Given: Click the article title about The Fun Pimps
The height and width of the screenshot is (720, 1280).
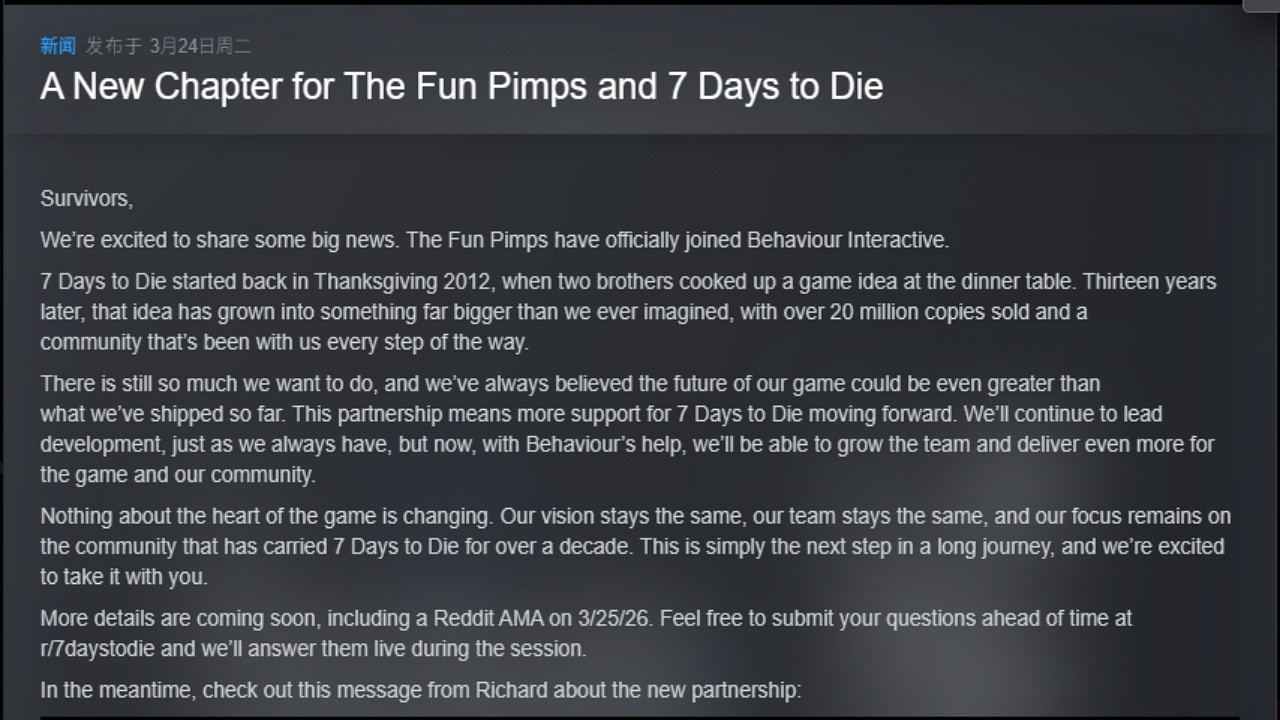Looking at the screenshot, I should tap(461, 87).
